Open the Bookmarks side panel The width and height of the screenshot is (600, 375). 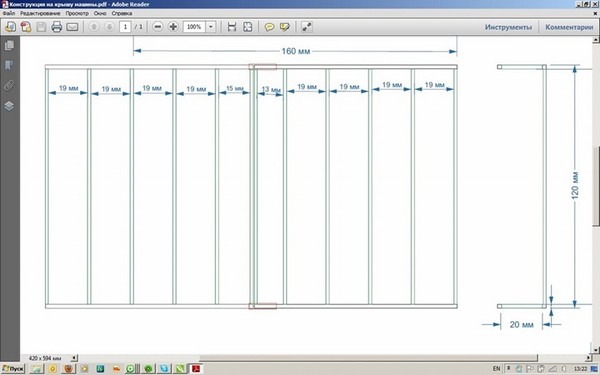pyautogui.click(x=9, y=65)
